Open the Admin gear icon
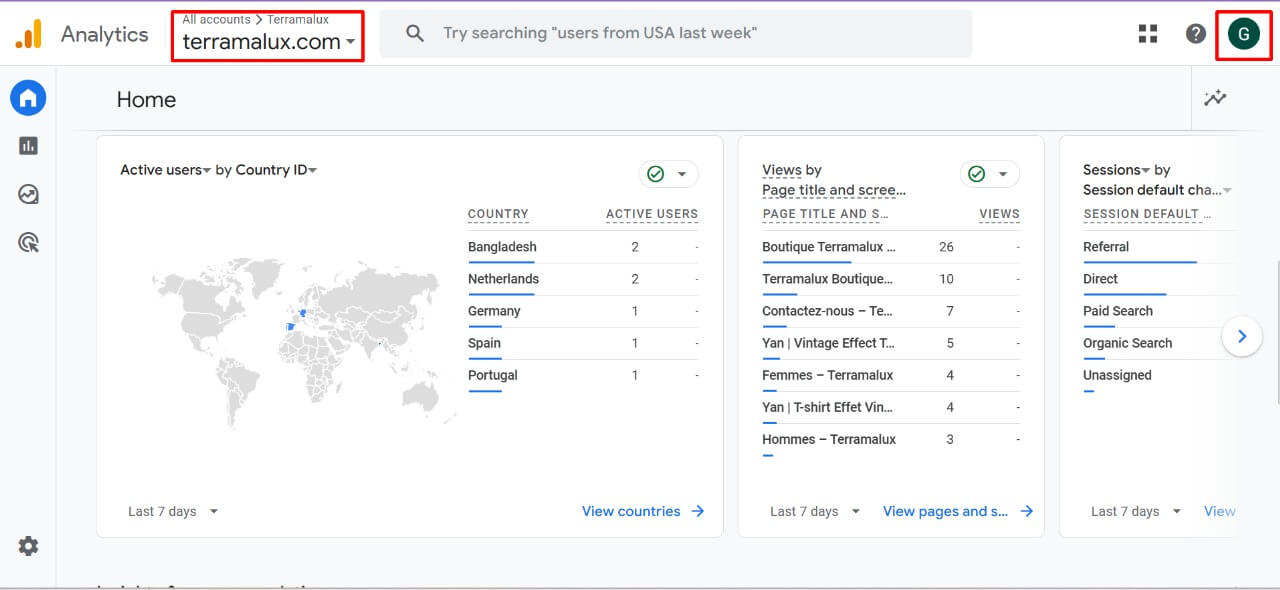 tap(28, 546)
